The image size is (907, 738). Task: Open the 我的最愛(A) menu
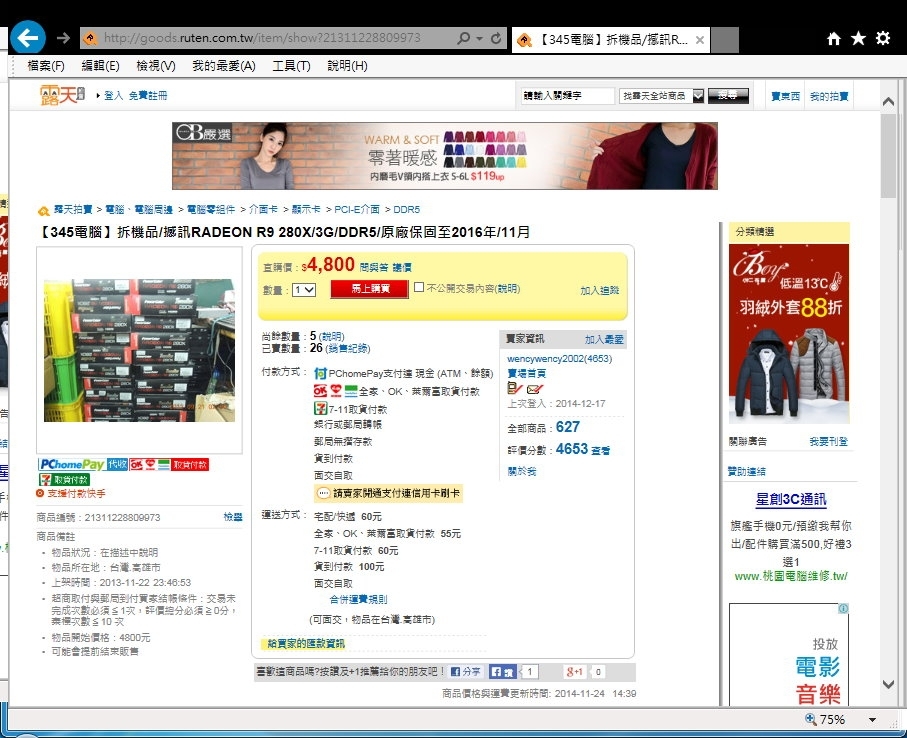coord(224,66)
